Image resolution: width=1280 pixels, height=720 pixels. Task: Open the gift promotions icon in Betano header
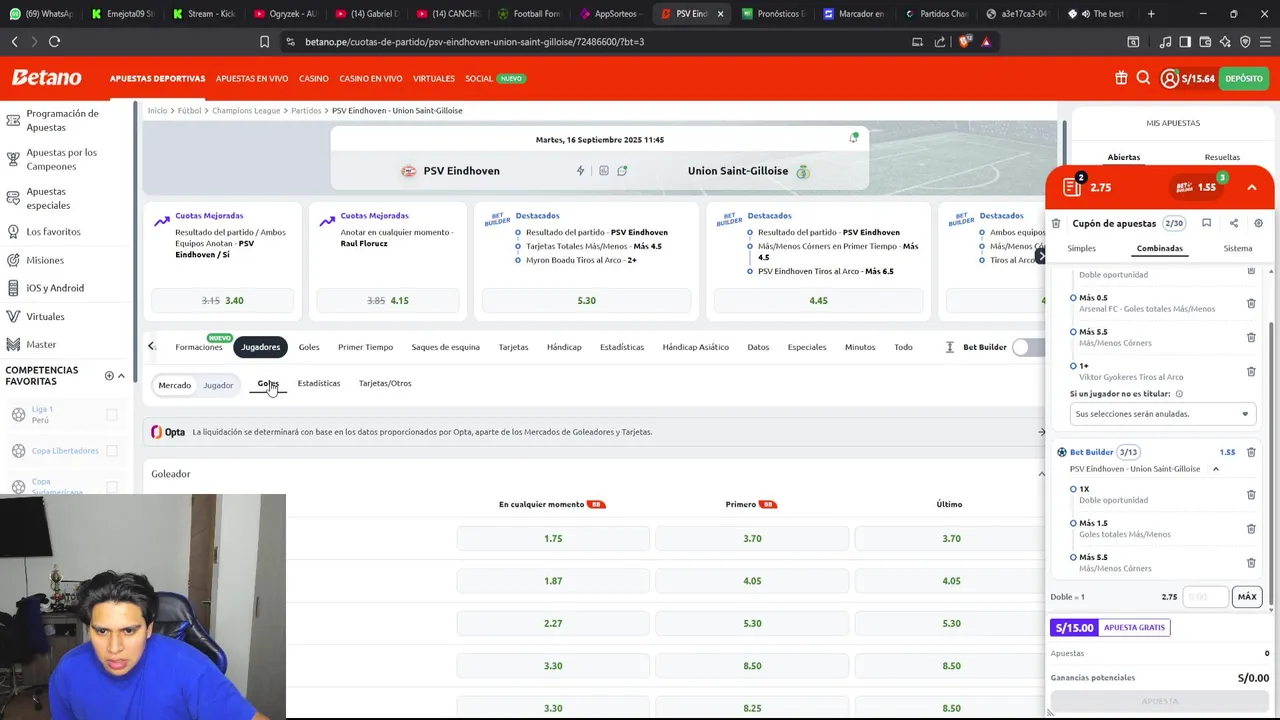click(x=1121, y=78)
